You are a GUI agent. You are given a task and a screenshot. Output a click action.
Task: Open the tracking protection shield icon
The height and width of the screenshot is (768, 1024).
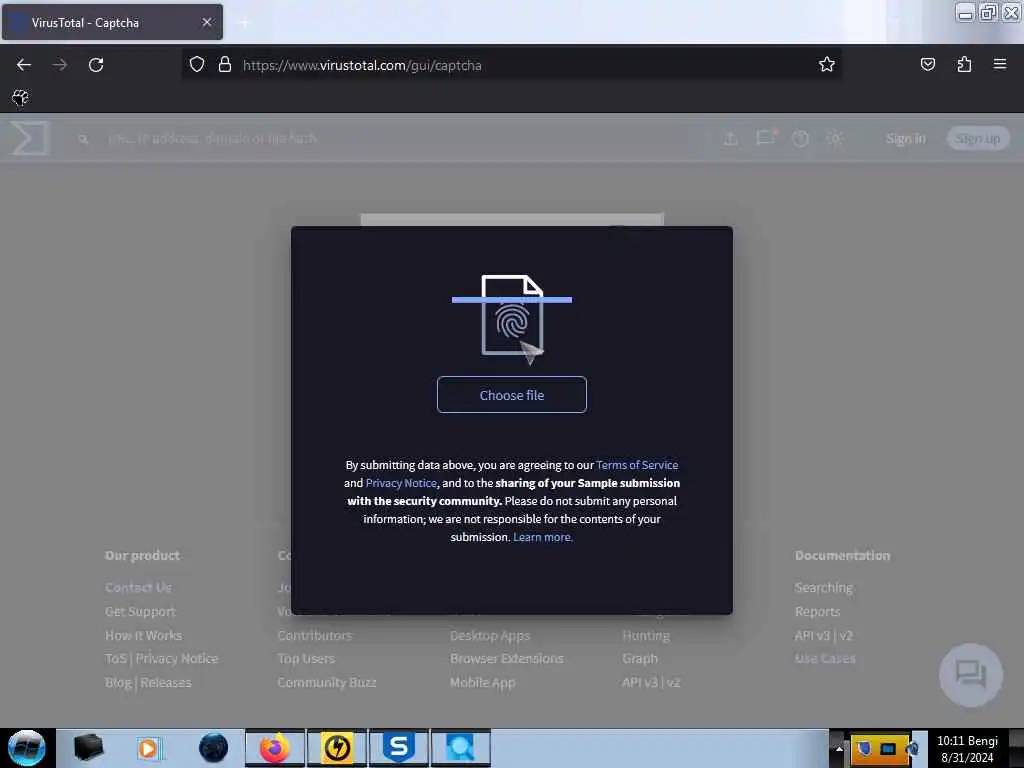tap(197, 65)
